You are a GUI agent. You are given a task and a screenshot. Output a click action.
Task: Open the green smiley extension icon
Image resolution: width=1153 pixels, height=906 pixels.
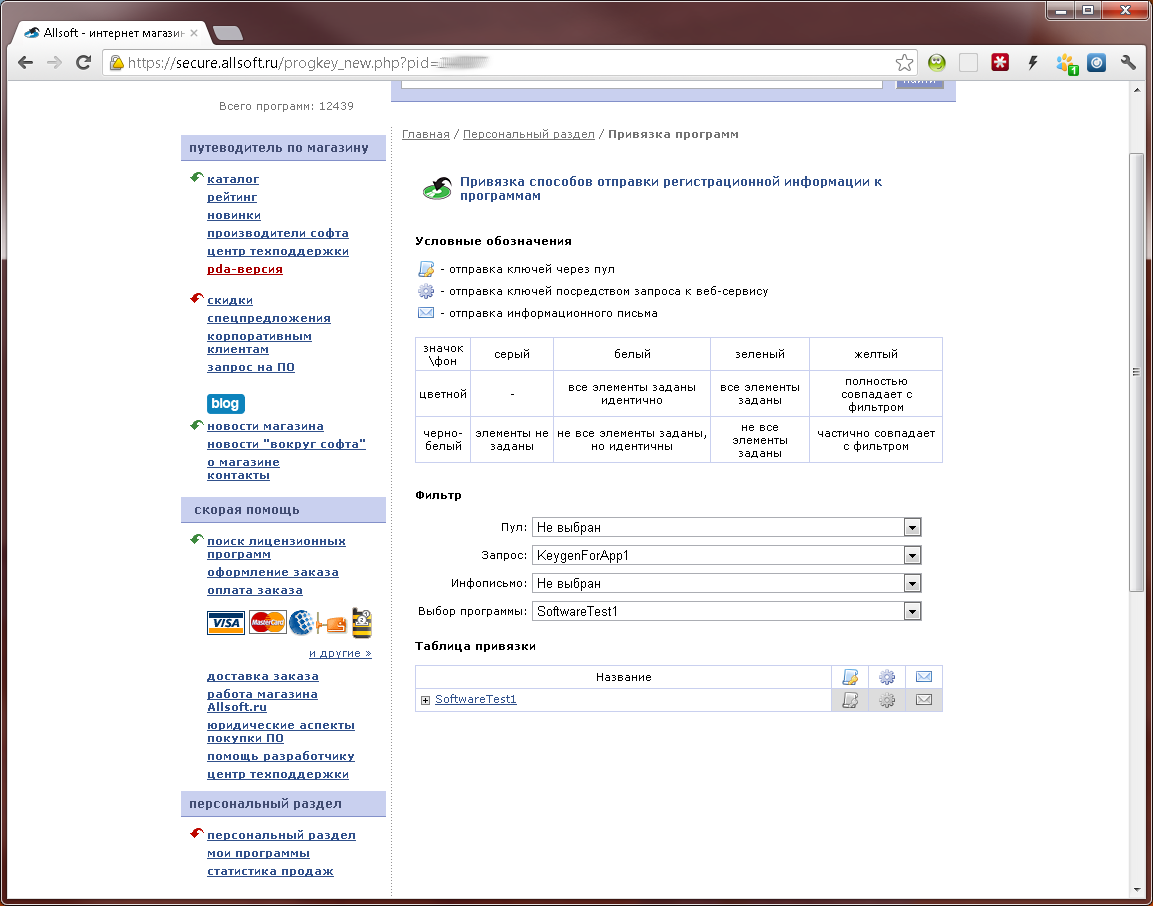click(936, 63)
